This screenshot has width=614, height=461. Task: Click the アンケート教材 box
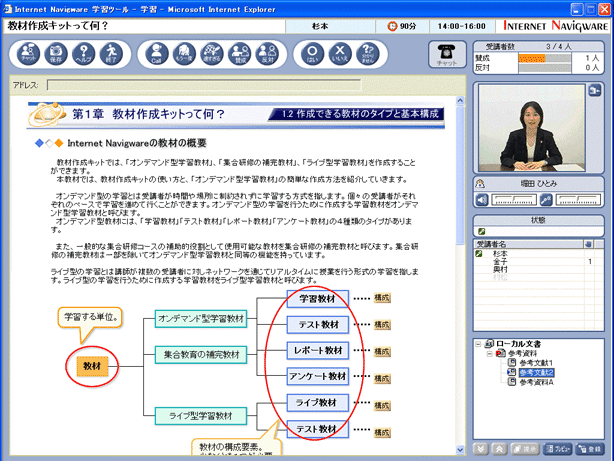pyautogui.click(x=318, y=376)
